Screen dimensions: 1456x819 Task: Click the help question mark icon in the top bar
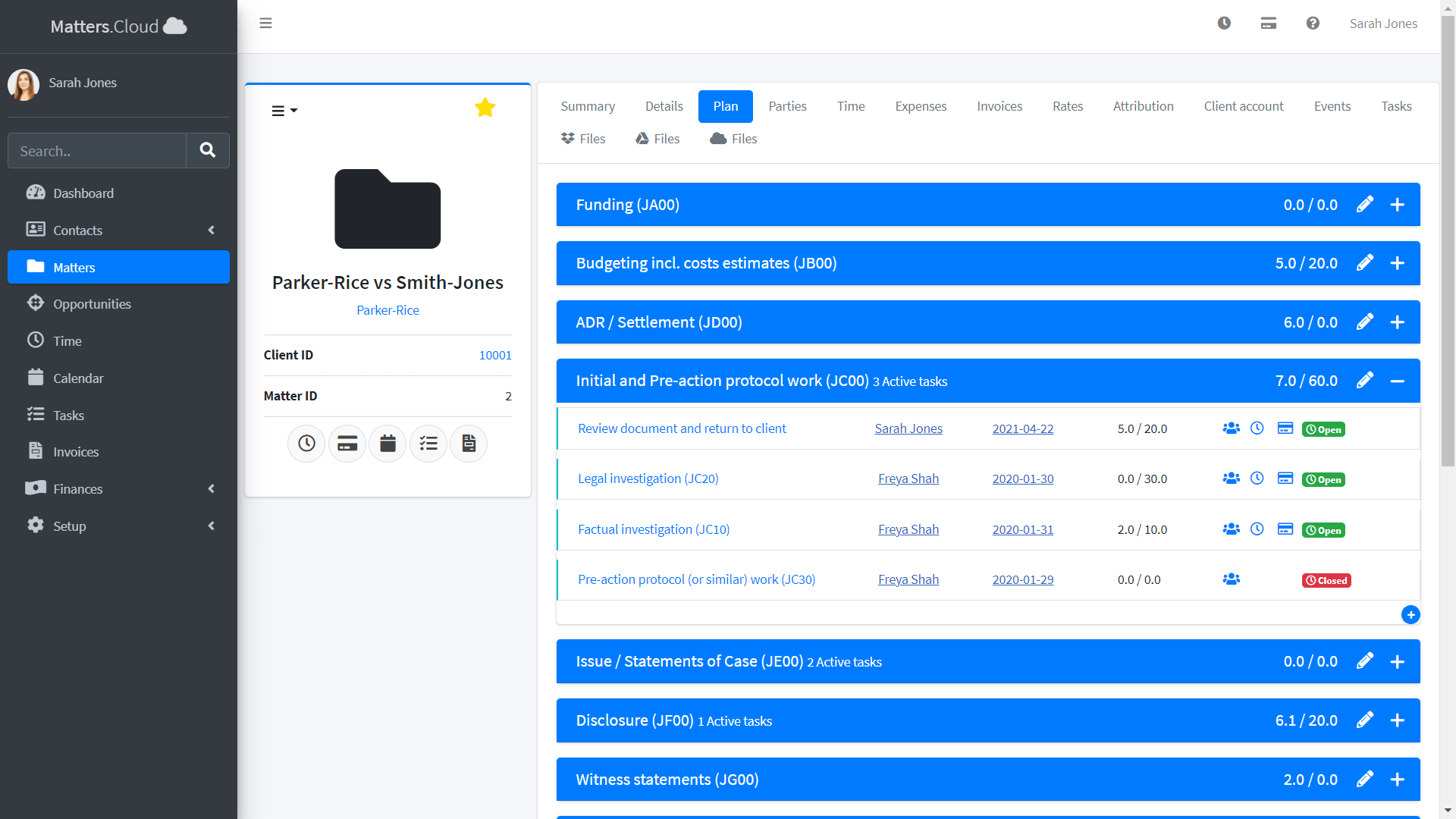click(1313, 23)
